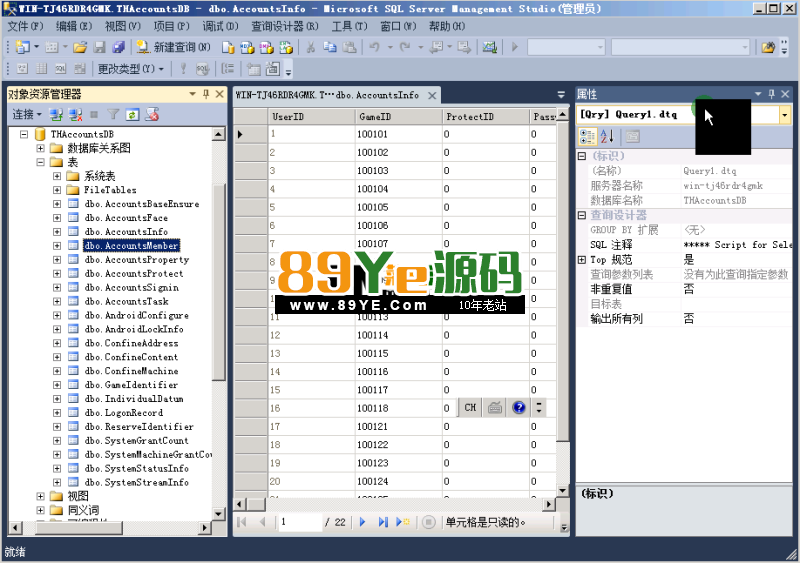Close the dbo.AccountsInfo tab
800x563 pixels.
[432, 95]
